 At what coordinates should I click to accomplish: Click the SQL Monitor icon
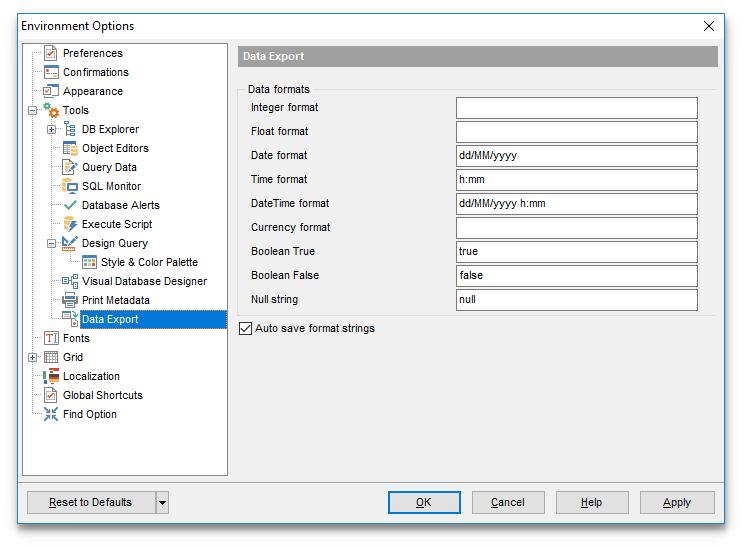coord(70,186)
